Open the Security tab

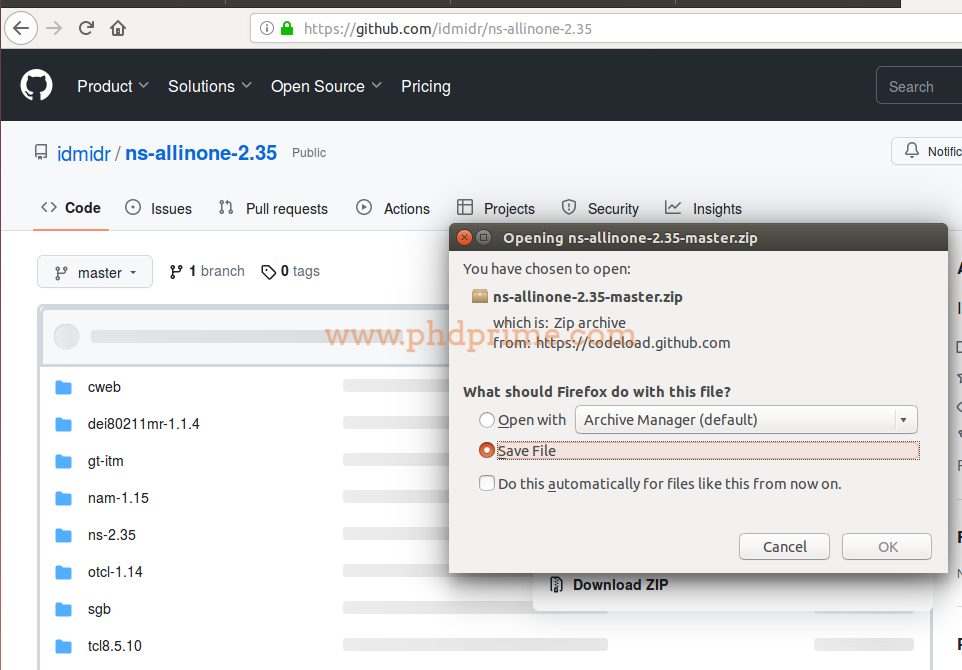[x=600, y=209]
